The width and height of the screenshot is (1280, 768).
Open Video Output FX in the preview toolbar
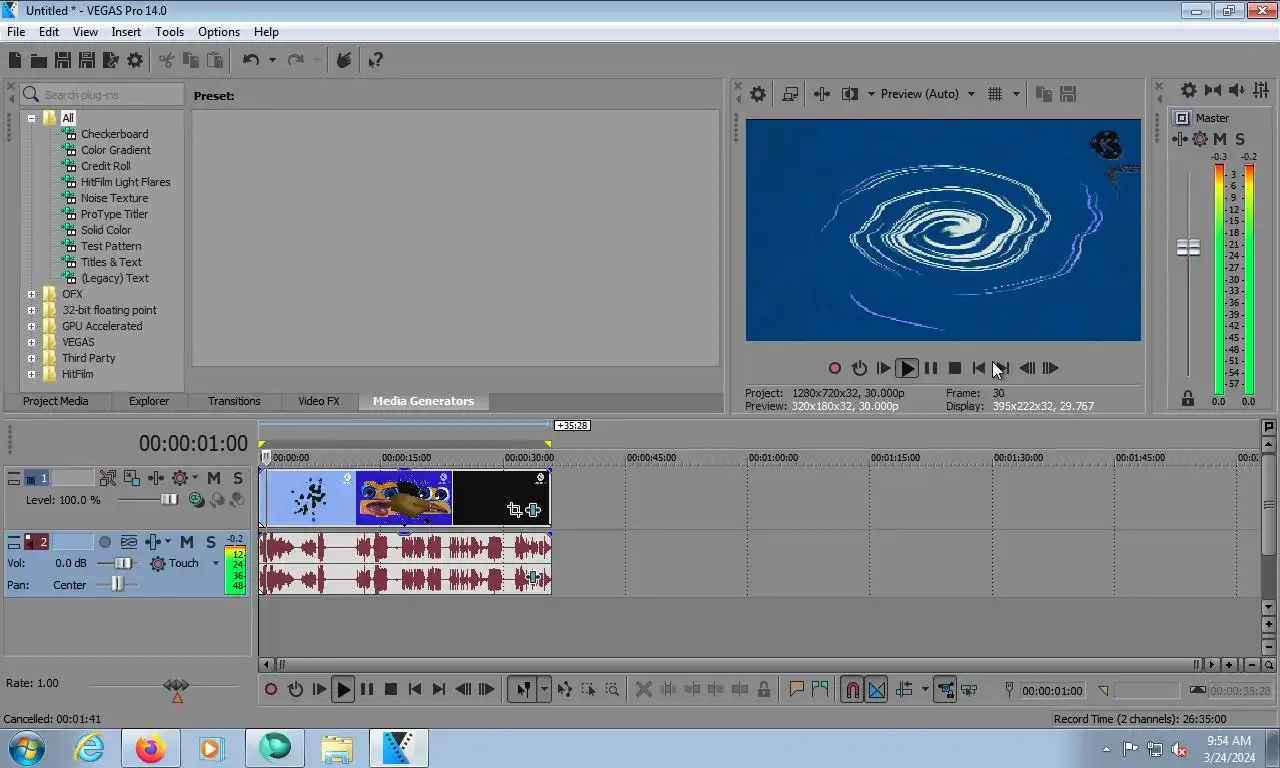pyautogui.click(x=822, y=94)
